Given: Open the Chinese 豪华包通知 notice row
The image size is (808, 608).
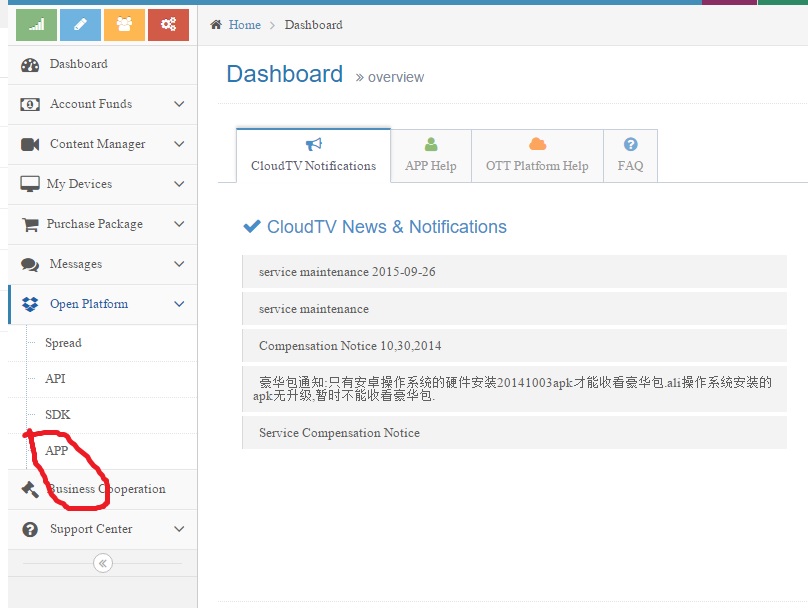Looking at the screenshot, I should pos(514,389).
